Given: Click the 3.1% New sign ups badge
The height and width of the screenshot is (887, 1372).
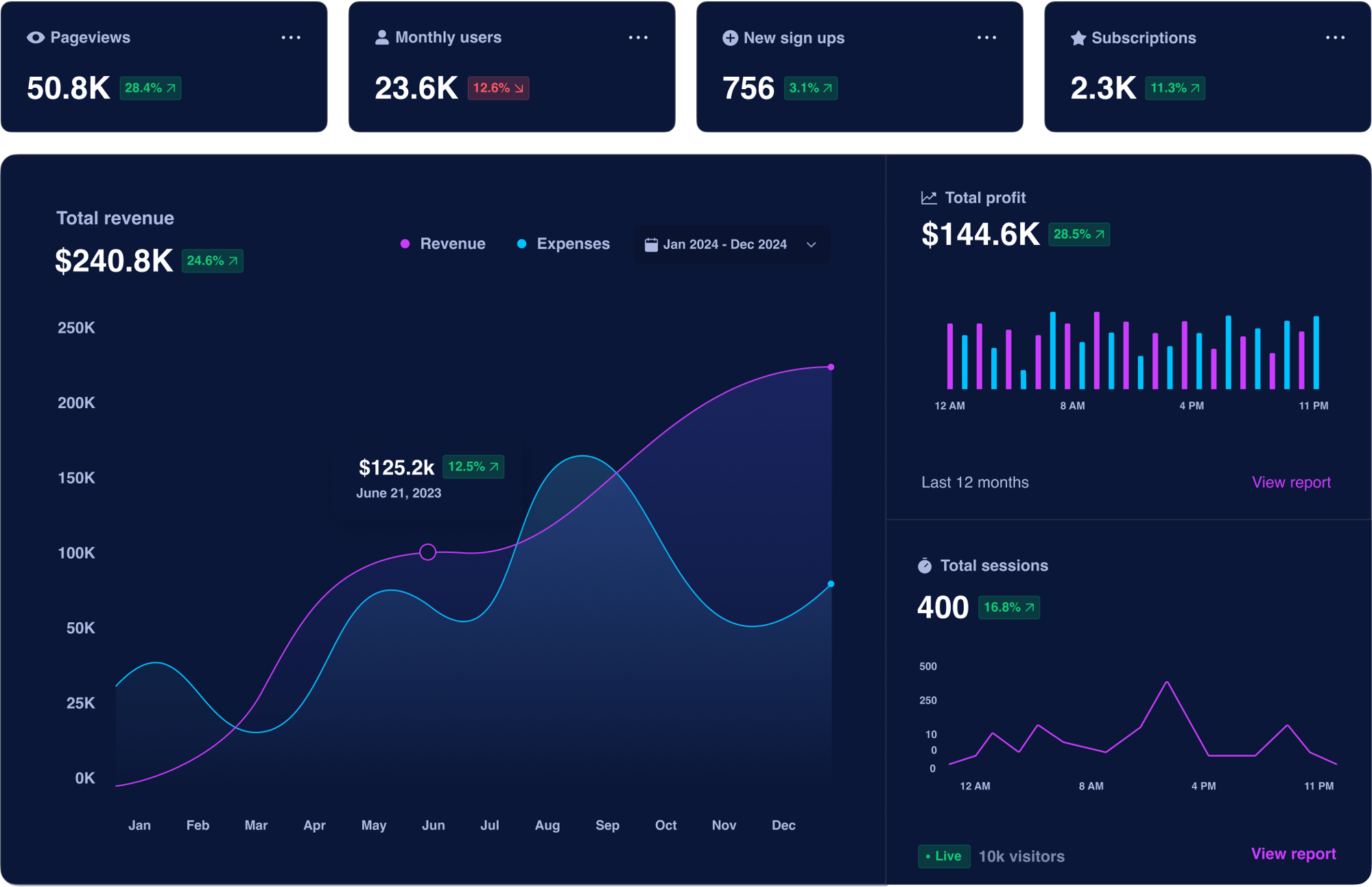Looking at the screenshot, I should click(811, 88).
